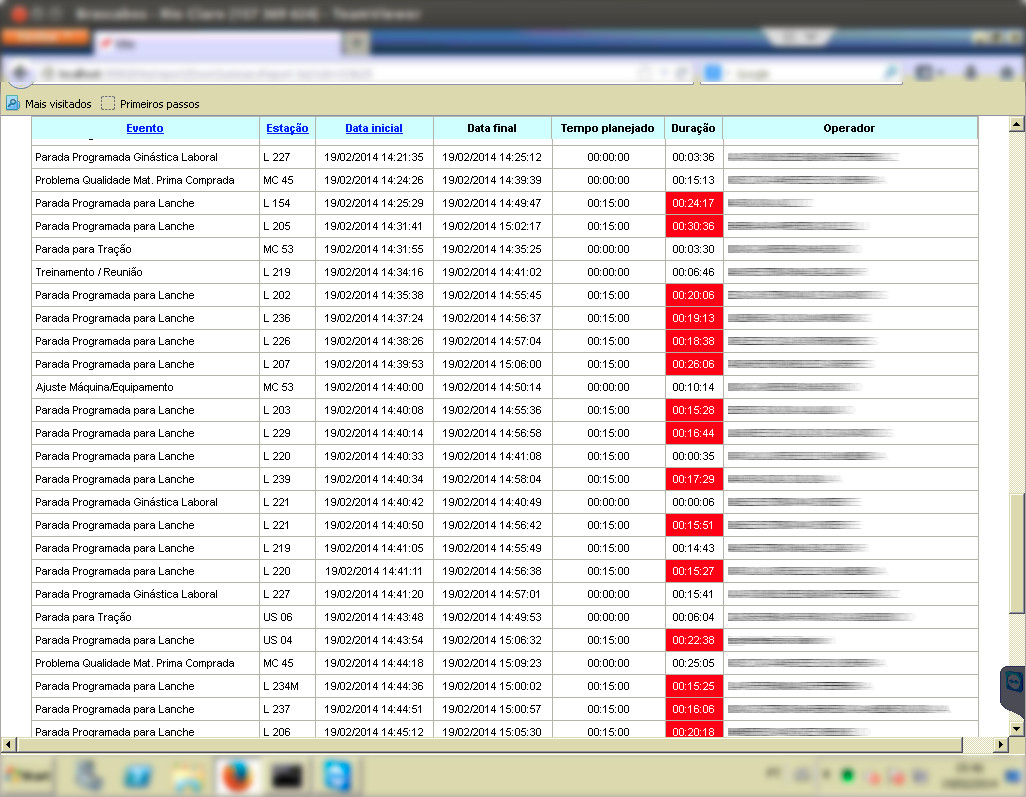Image resolution: width=1026 pixels, height=797 pixels.
Task: Click the red duration cell 00:24:17
Action: (694, 204)
